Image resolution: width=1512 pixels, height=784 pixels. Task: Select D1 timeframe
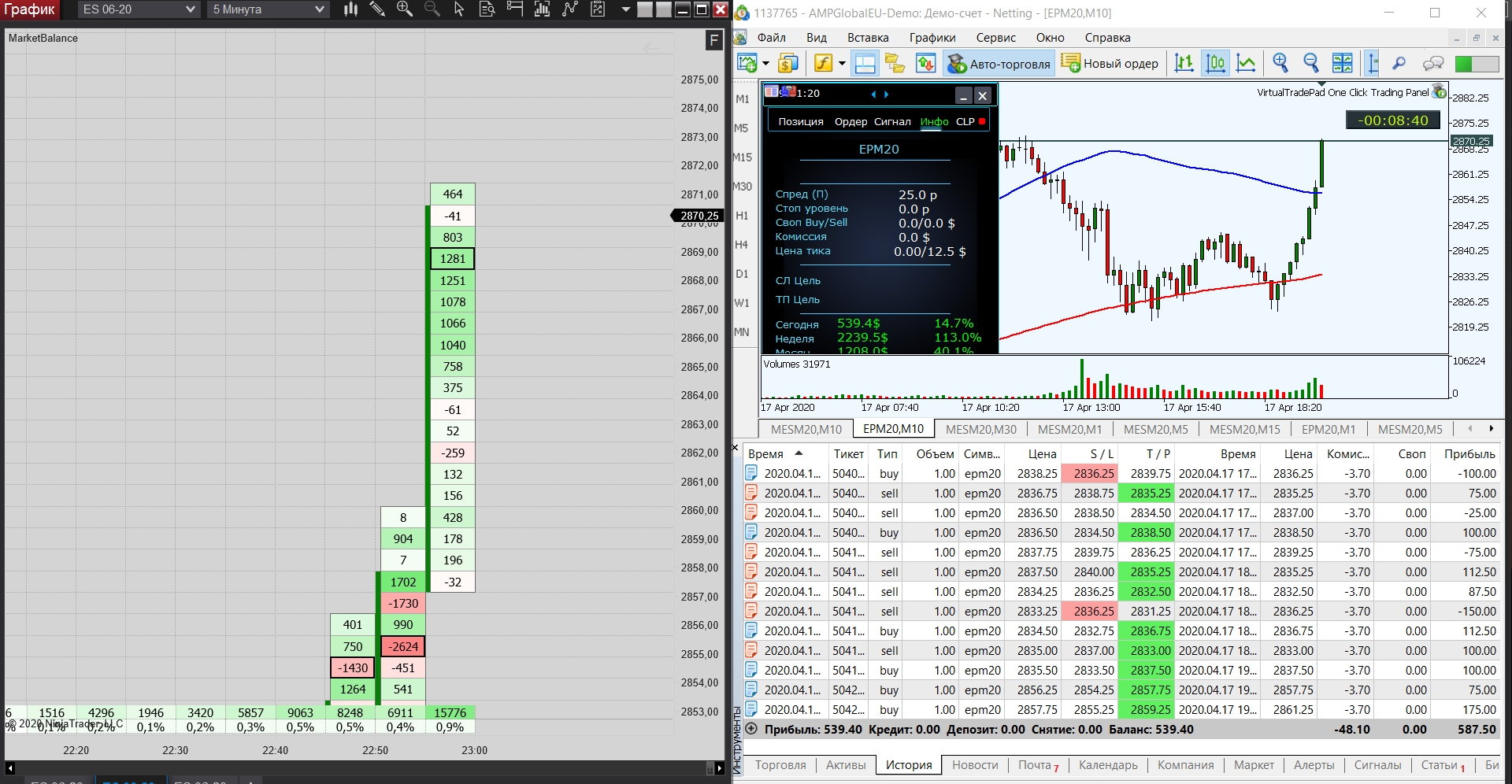click(742, 274)
